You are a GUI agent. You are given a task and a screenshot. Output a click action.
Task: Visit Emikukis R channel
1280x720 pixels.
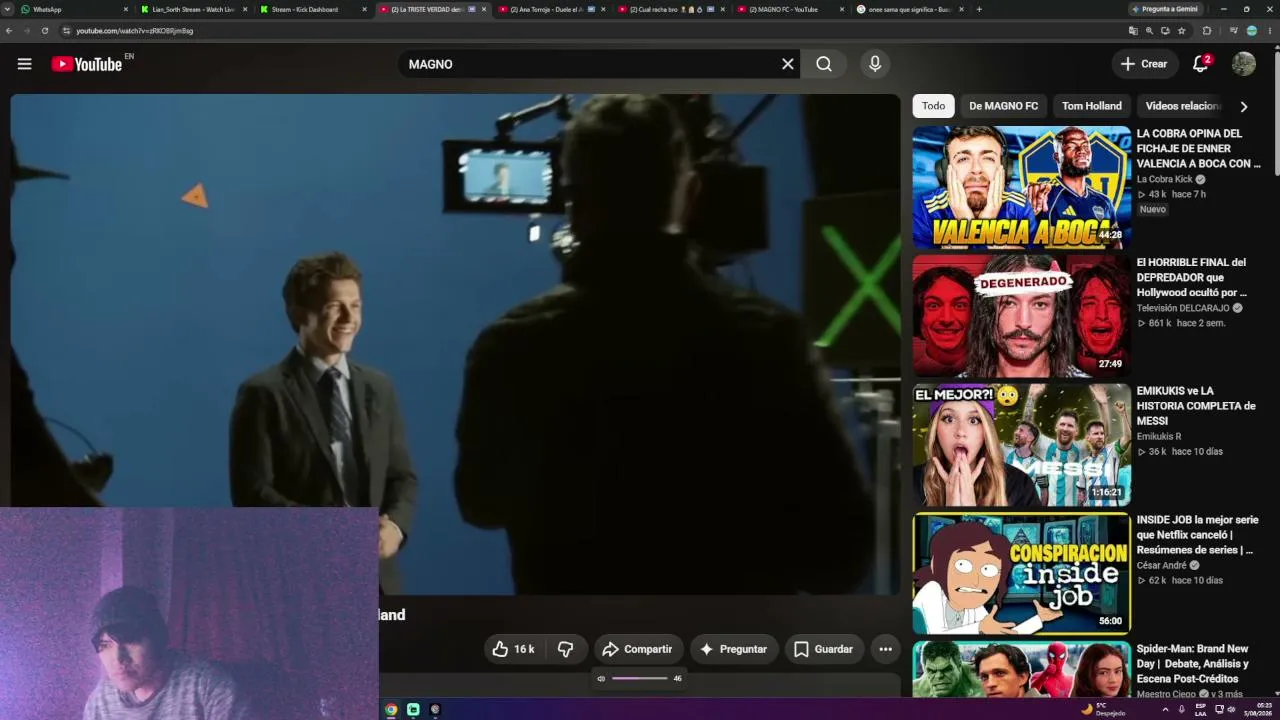pos(1159,436)
